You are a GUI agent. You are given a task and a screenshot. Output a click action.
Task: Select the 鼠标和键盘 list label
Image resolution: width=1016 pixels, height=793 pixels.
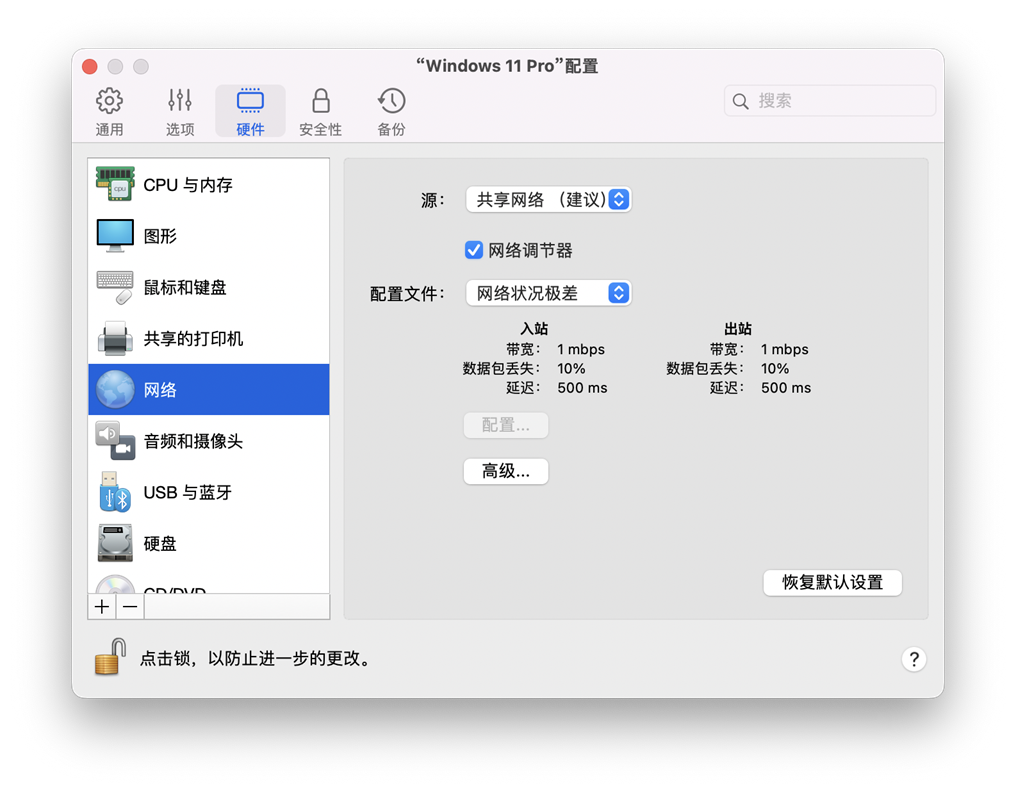[x=185, y=288]
